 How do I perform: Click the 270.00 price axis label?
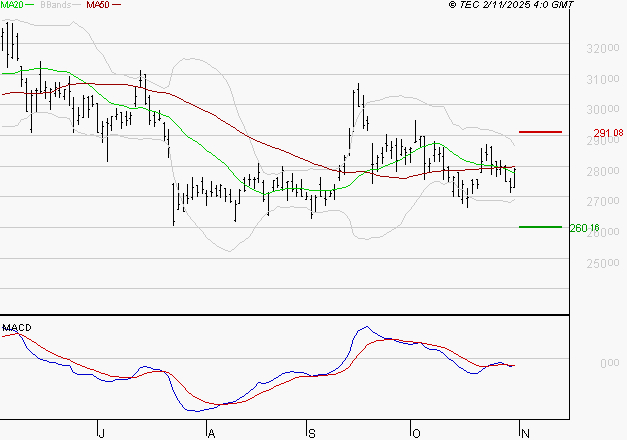[x=603, y=202]
